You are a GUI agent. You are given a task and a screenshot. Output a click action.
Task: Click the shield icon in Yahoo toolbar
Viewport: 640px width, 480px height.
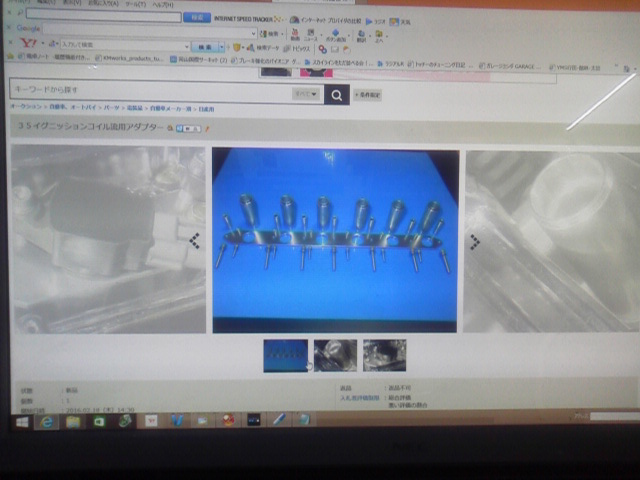[236, 47]
